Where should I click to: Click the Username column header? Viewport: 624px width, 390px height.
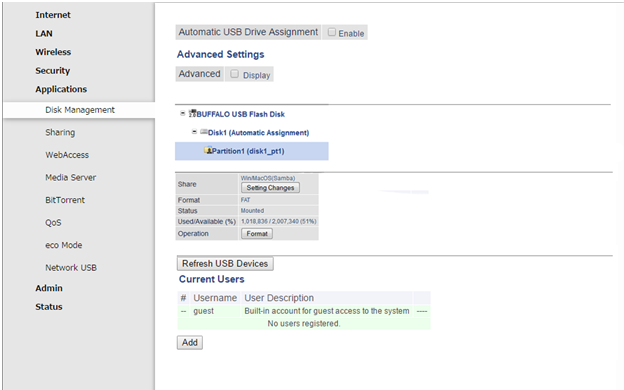point(215,298)
